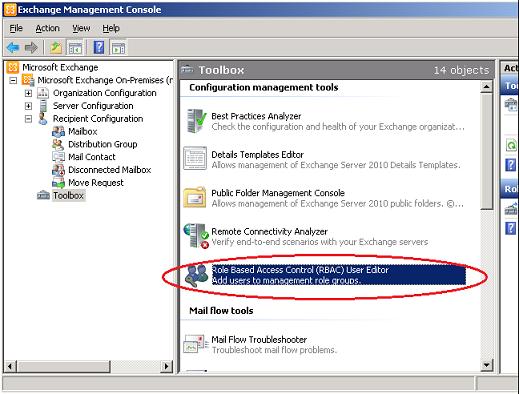Click the Help toolbar icon

[99, 48]
